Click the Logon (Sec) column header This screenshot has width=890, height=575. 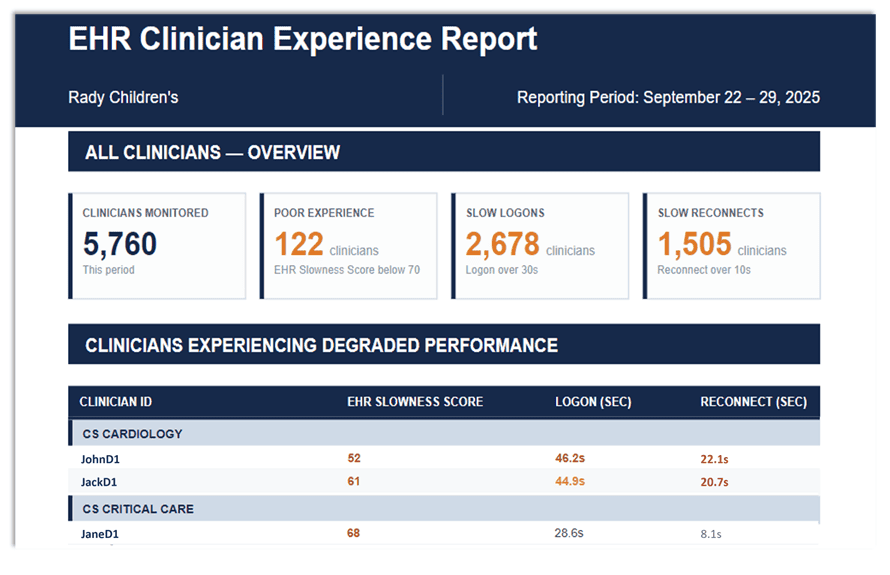coord(593,402)
